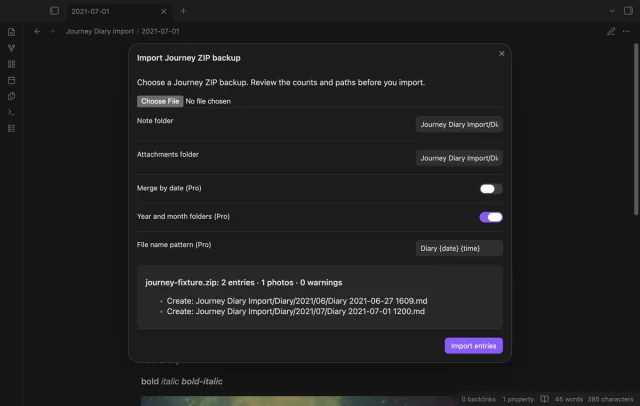This screenshot has width=640, height=406.
Task: Click the Diary 2021-06-27 1609.md create line
Action: coord(297,301)
